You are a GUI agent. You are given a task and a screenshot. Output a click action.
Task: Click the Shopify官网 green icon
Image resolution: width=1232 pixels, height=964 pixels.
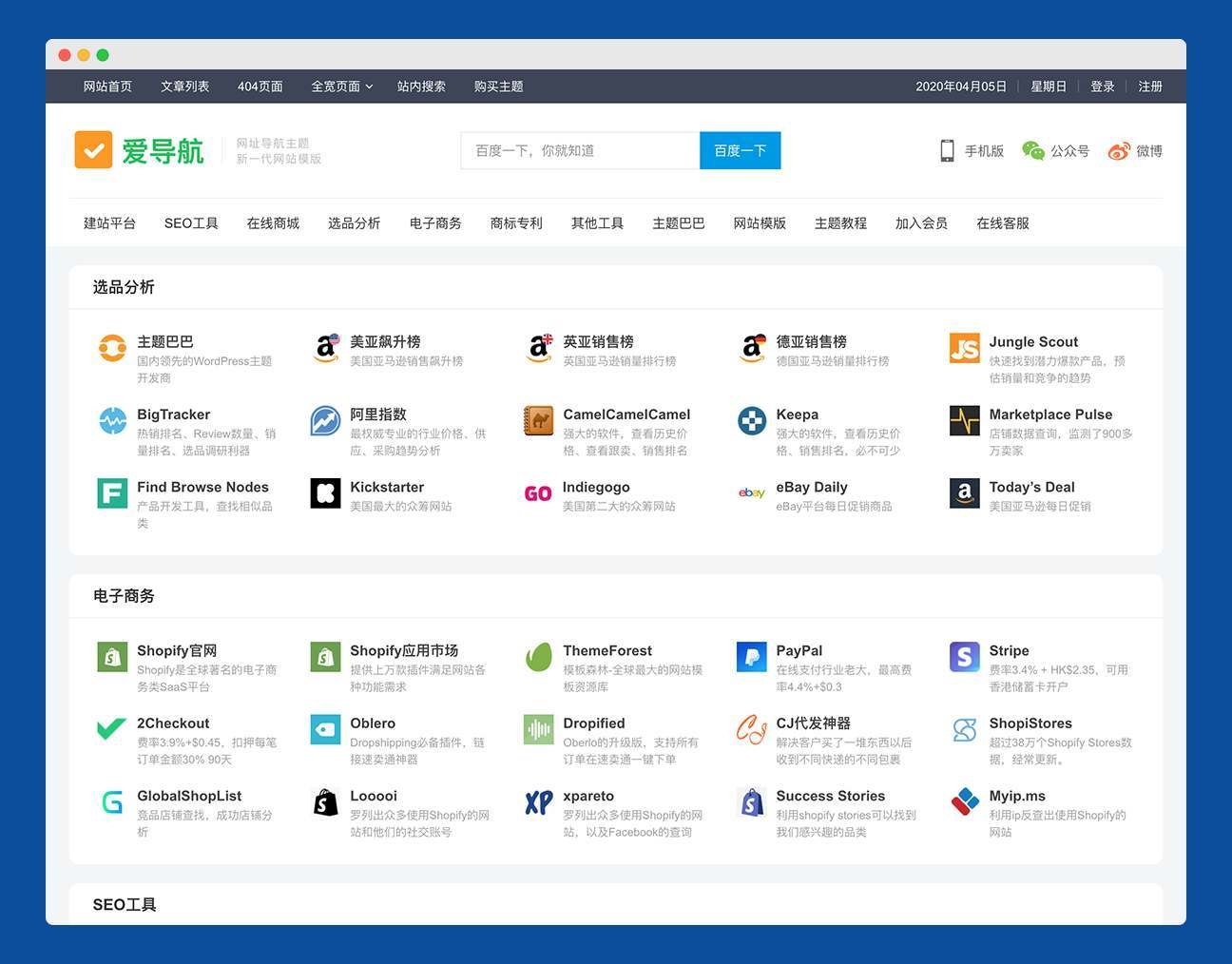tap(111, 657)
